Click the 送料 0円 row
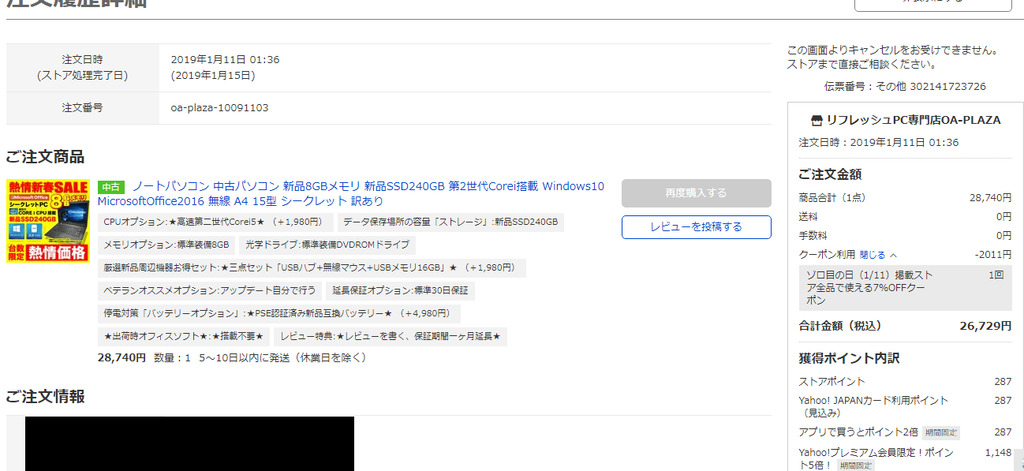1024x471 pixels. (x=905, y=217)
